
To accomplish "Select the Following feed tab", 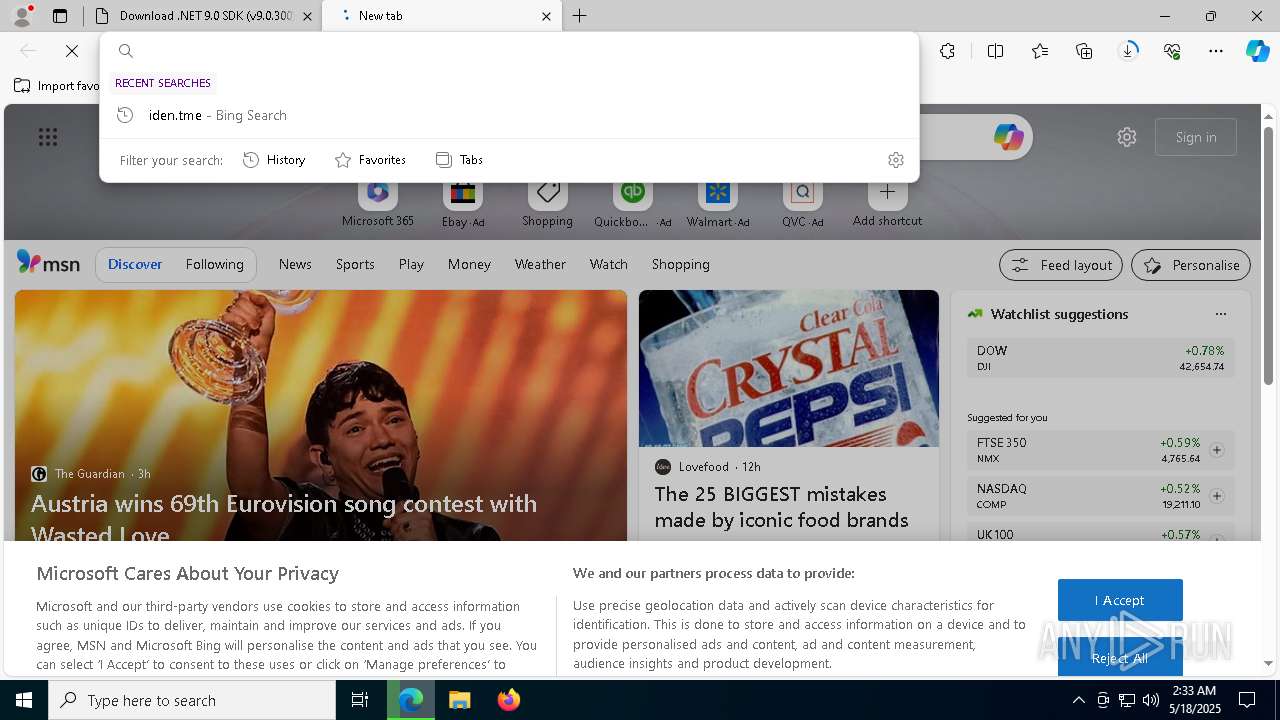I will [x=214, y=264].
